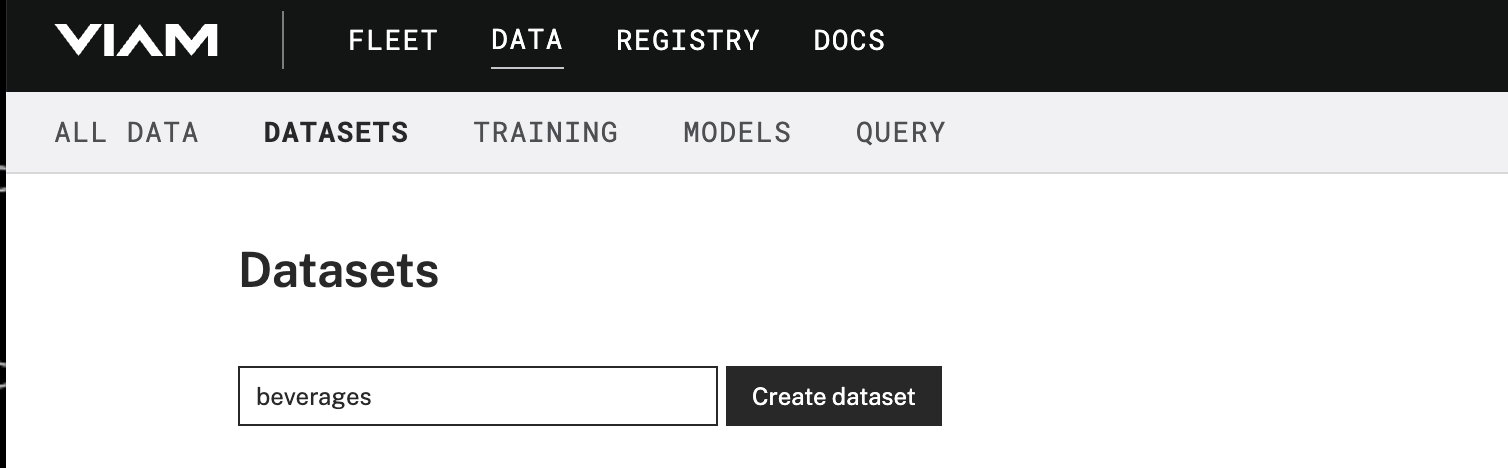
Task: Switch to the Models tab
Action: 737,133
